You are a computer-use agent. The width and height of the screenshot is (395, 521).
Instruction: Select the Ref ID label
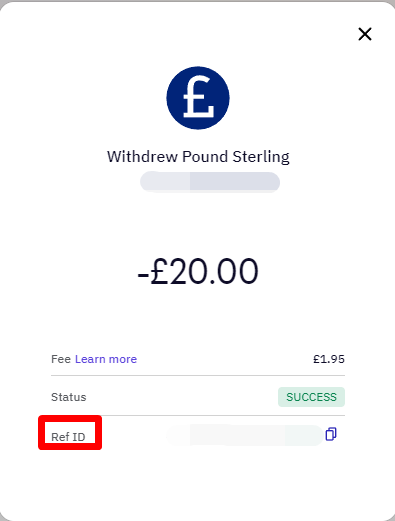pyautogui.click(x=68, y=437)
